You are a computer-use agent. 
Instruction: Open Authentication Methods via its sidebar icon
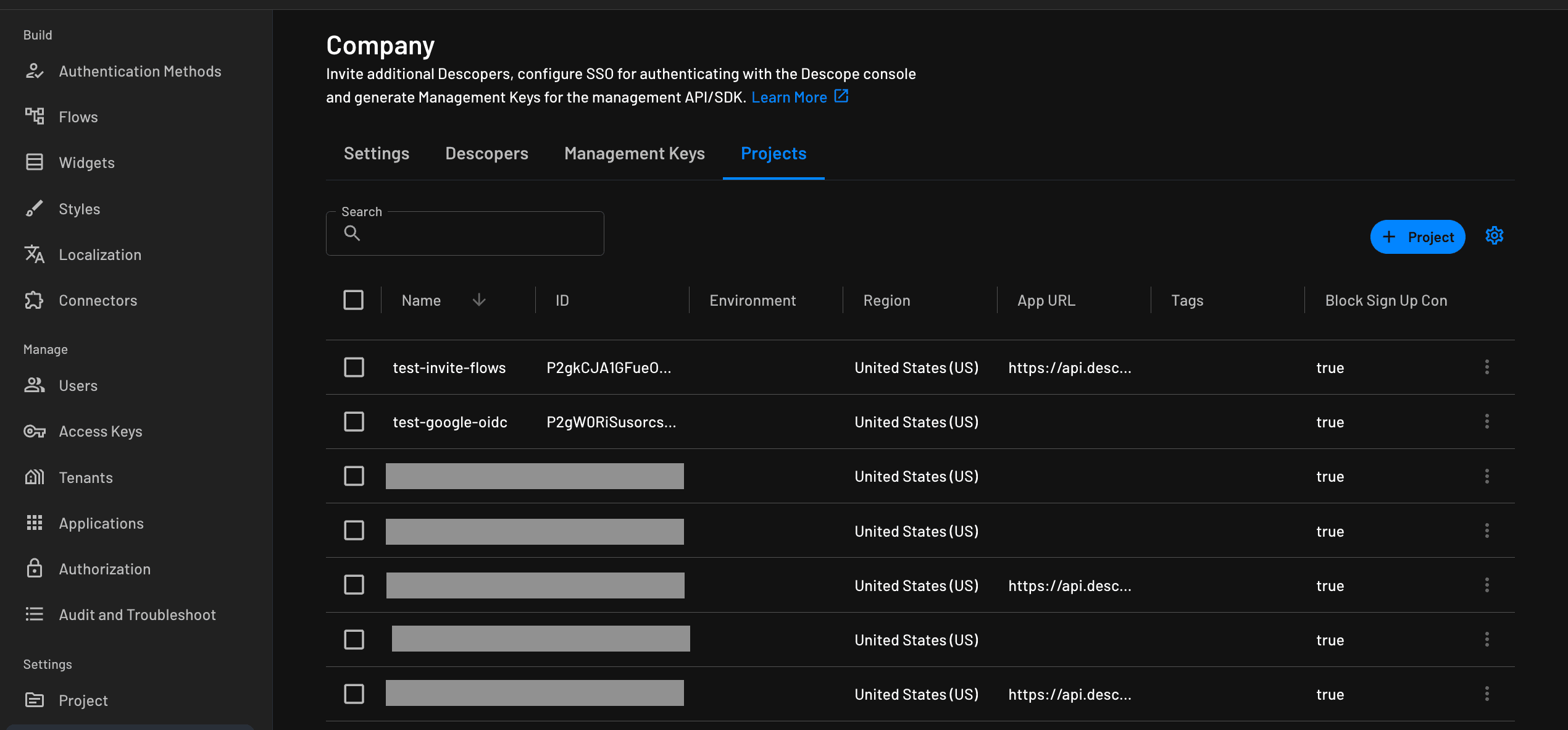[35, 72]
